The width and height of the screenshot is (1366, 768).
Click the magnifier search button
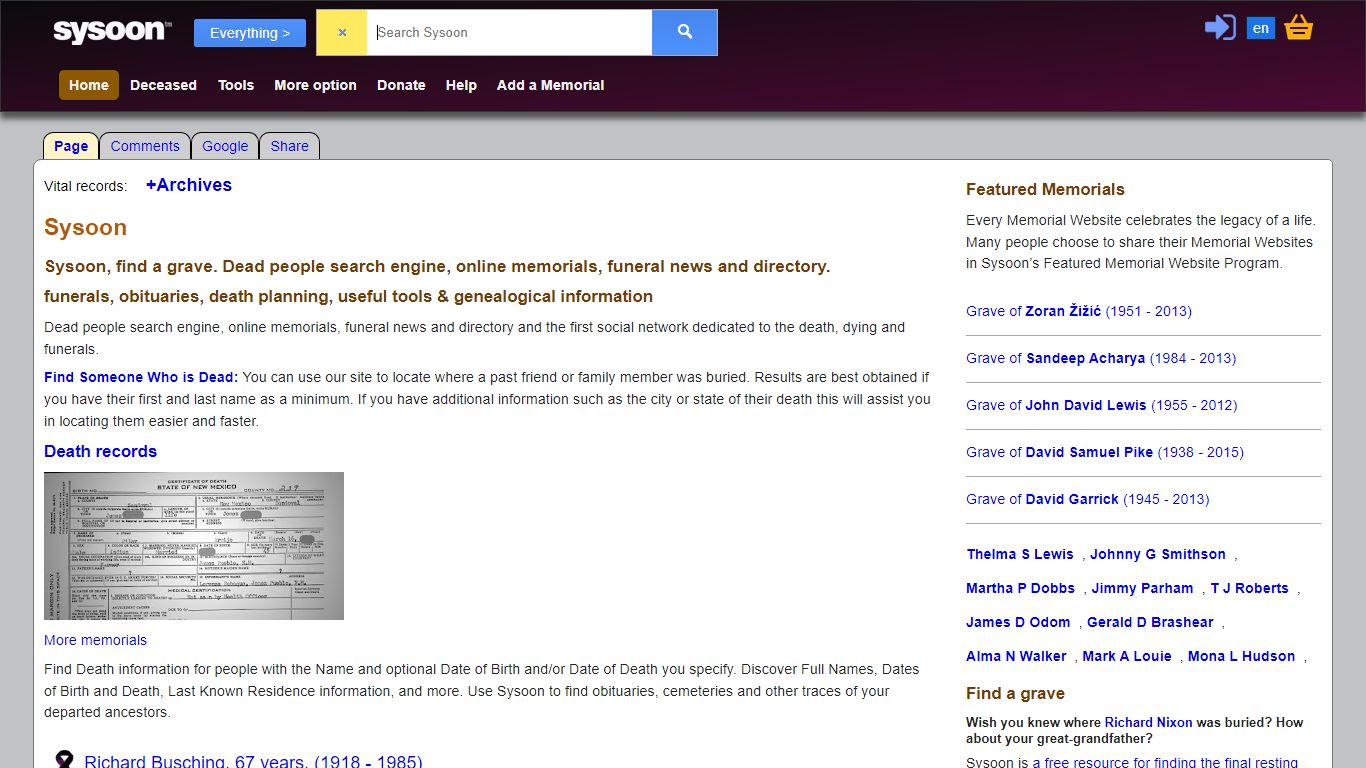685,32
